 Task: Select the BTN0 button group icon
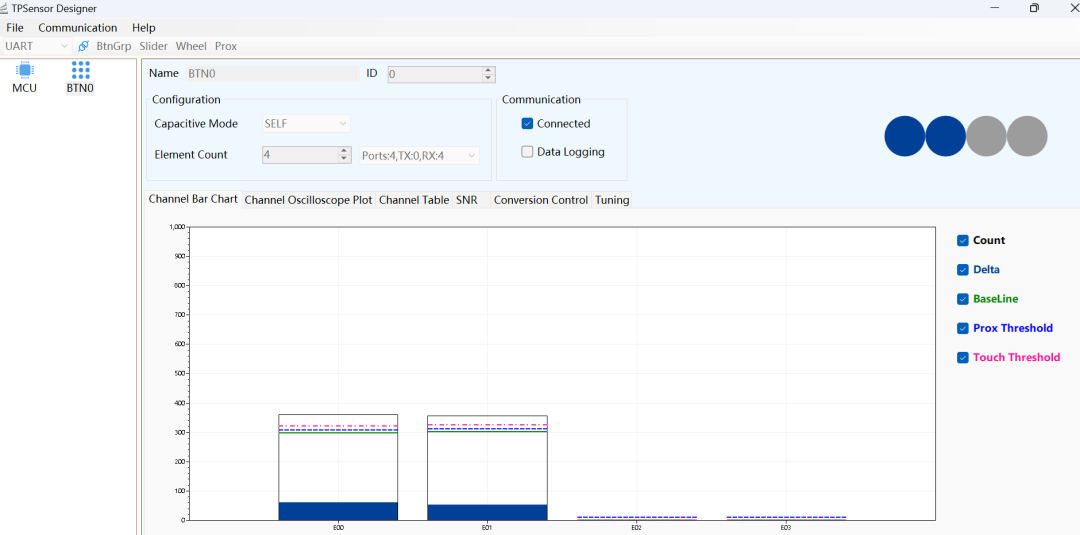click(80, 70)
